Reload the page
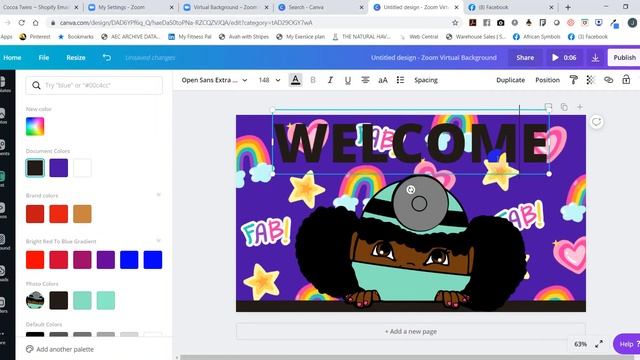640x360 pixels. [22, 23]
